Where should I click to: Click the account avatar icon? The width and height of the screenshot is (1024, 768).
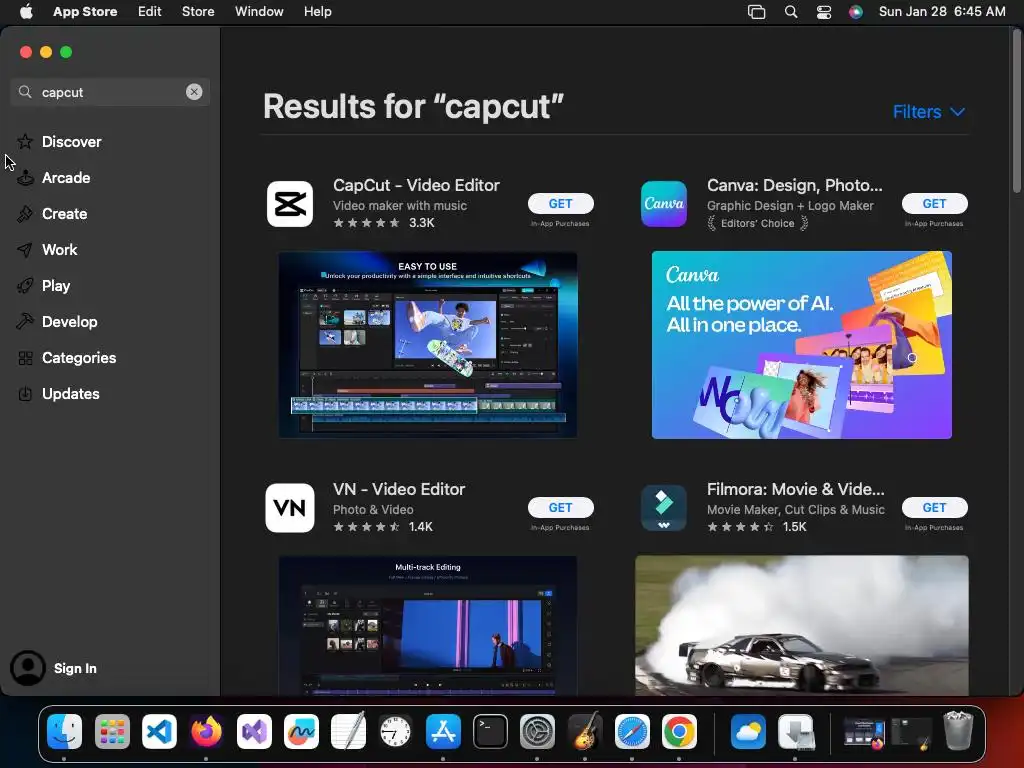(x=27, y=668)
